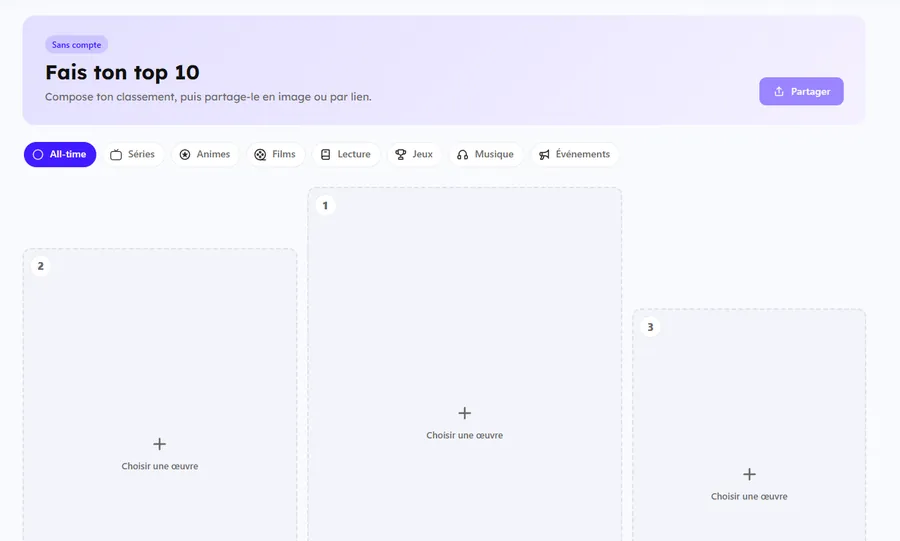Image resolution: width=900 pixels, height=541 pixels.
Task: Switch to the Séries tab
Action: pyautogui.click(x=133, y=154)
